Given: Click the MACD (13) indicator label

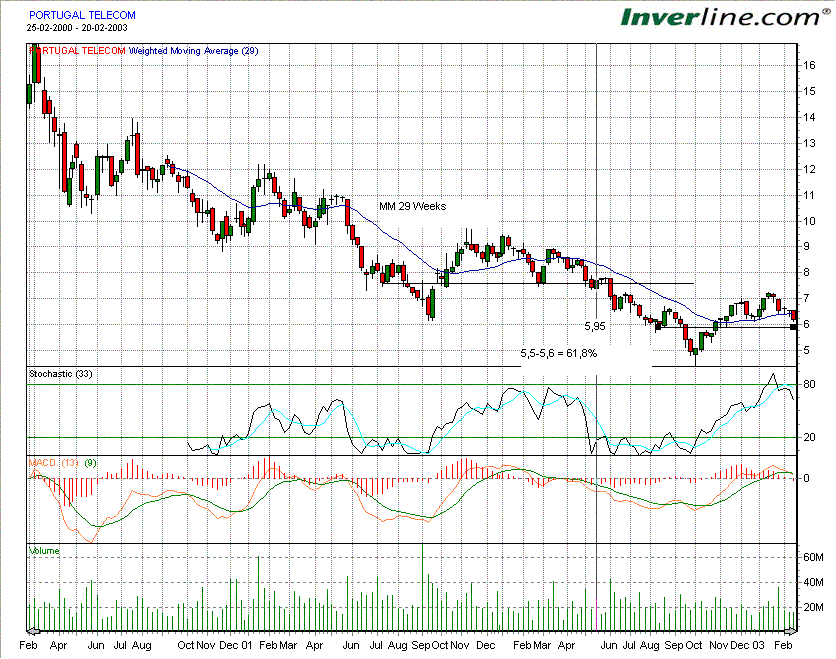Looking at the screenshot, I should [54, 463].
